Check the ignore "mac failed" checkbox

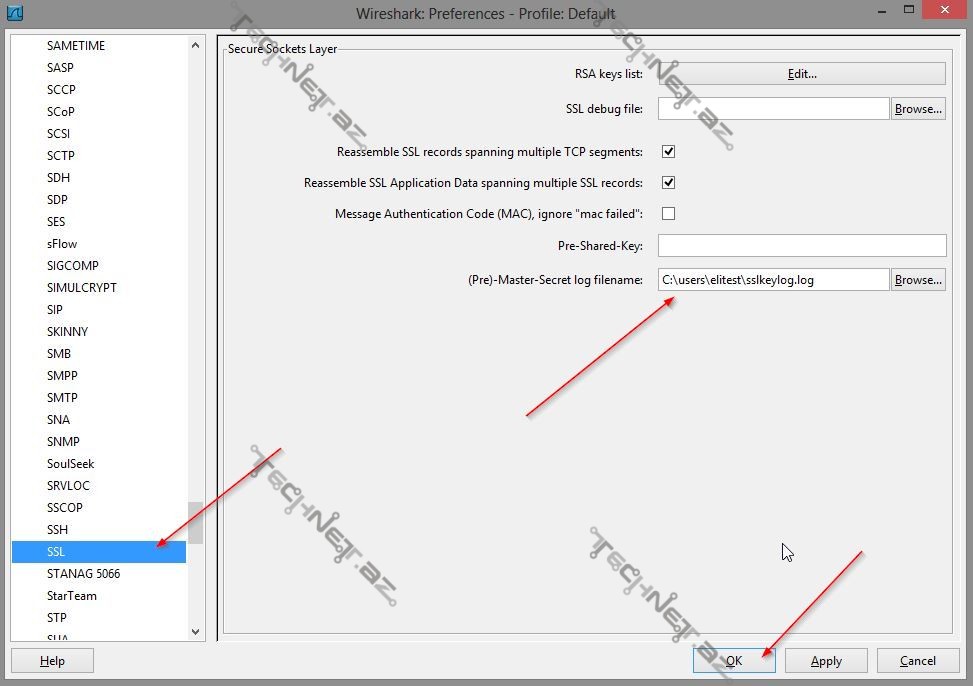668,214
